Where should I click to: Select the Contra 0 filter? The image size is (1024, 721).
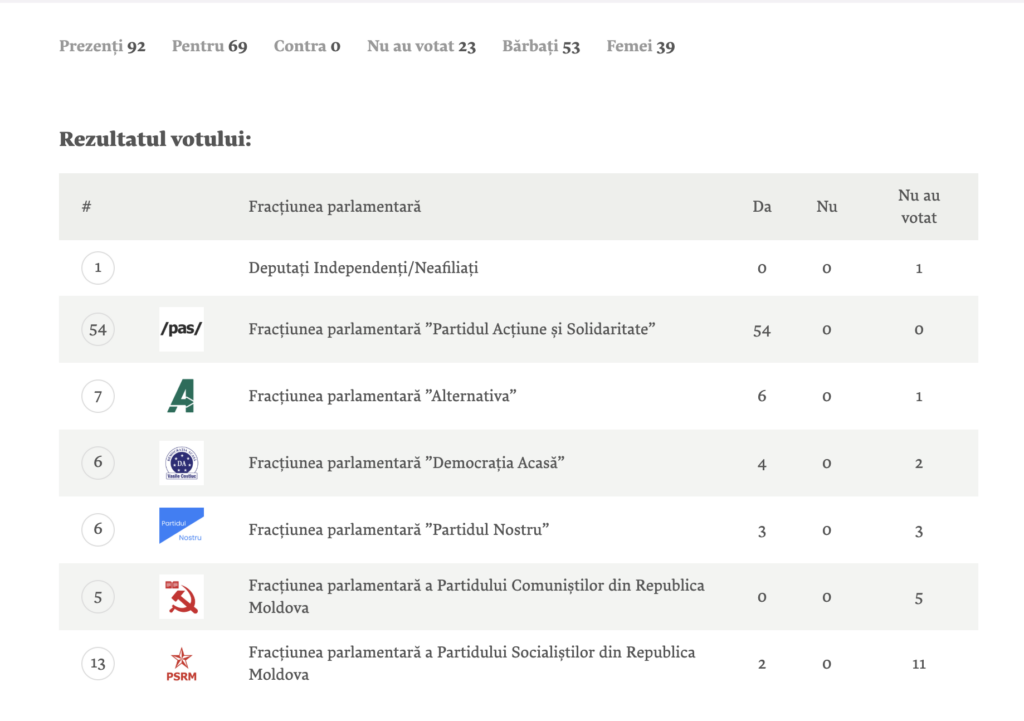(307, 46)
